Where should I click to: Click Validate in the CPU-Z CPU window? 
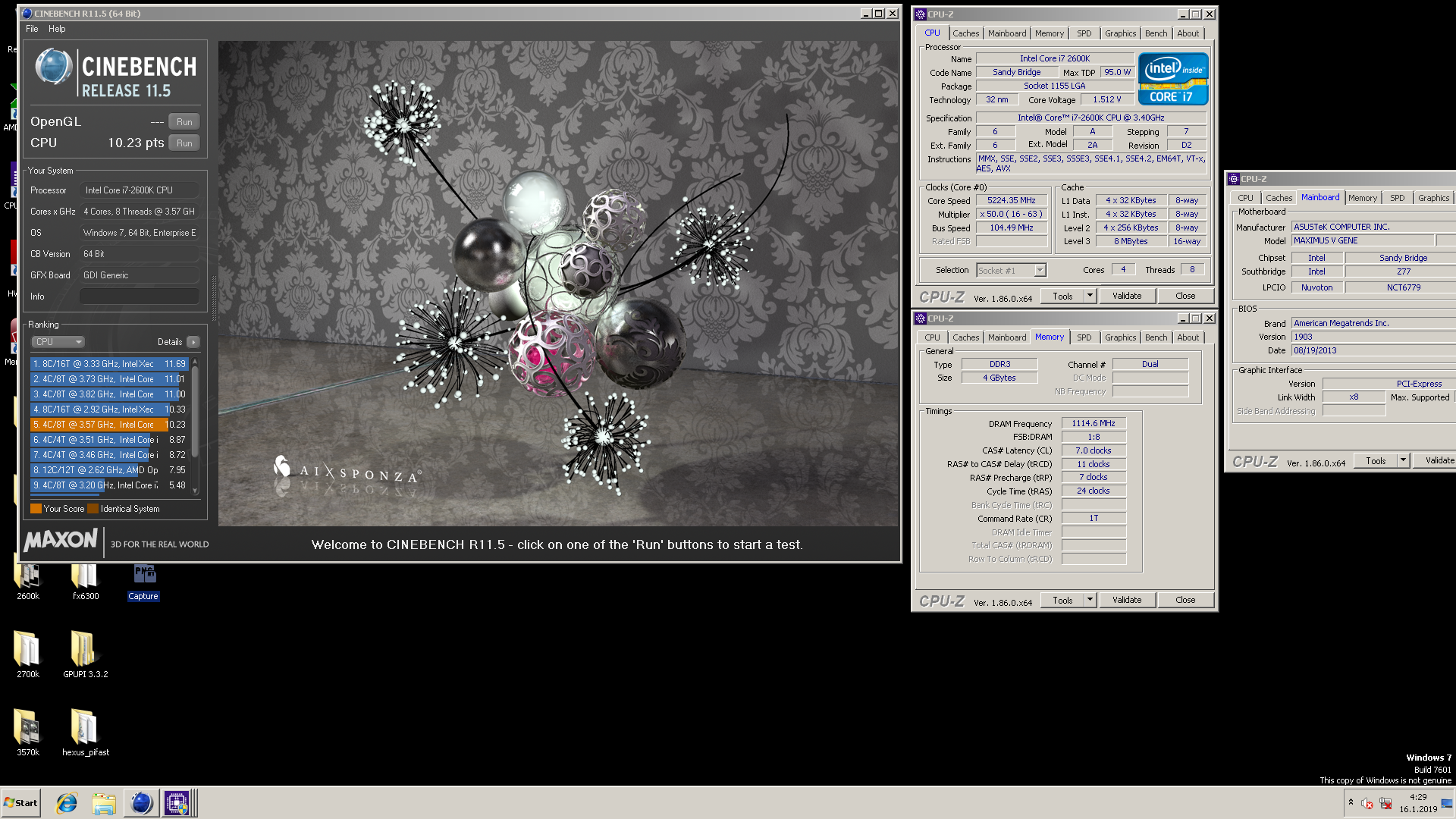[x=1127, y=296]
